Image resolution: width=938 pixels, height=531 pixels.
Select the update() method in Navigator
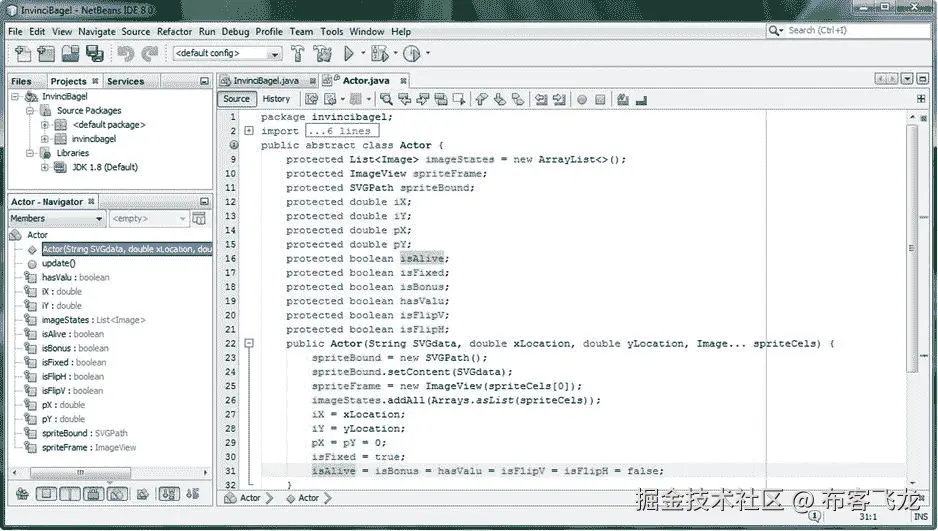59,264
